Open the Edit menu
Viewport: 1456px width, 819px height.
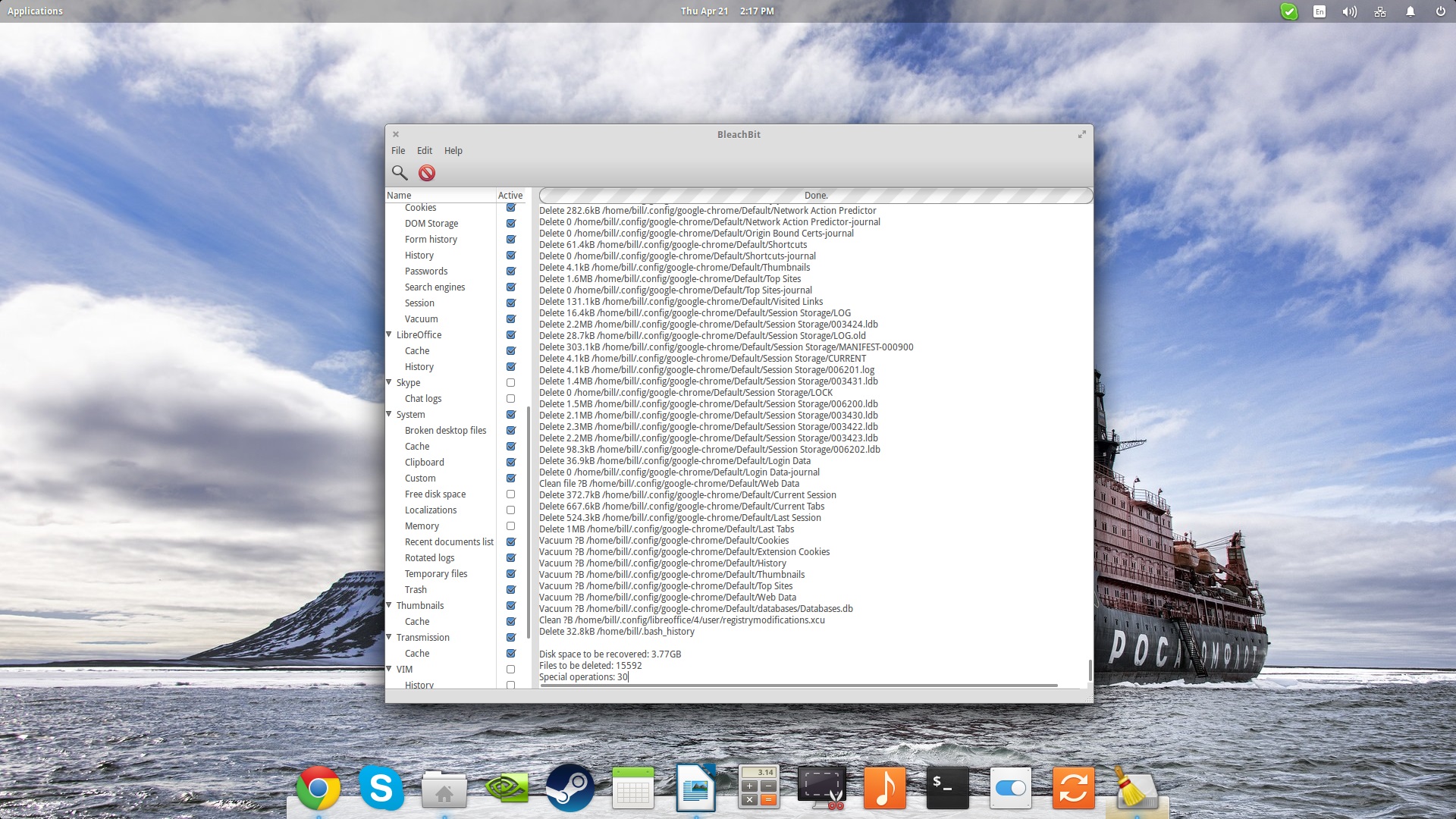[x=425, y=151]
